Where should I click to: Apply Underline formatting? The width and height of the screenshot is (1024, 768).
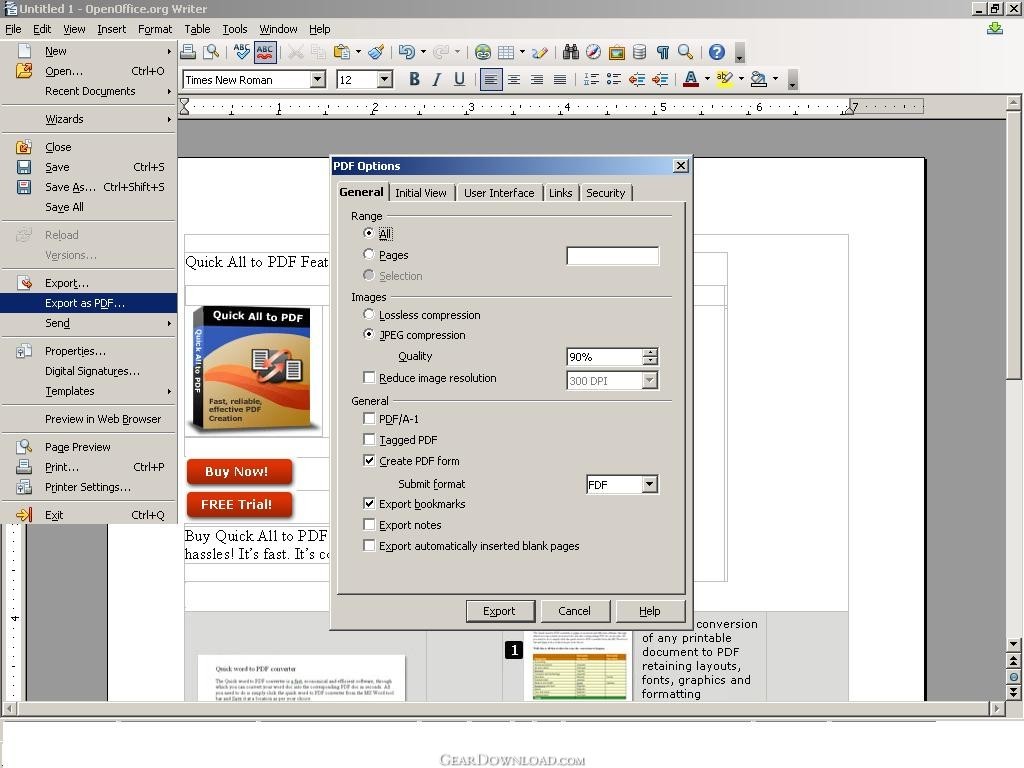point(460,79)
